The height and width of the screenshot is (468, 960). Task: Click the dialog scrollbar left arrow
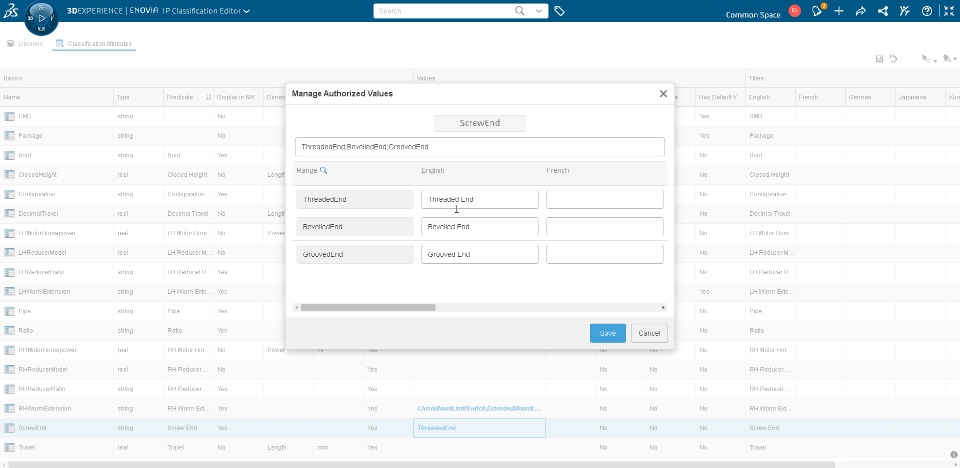point(297,308)
